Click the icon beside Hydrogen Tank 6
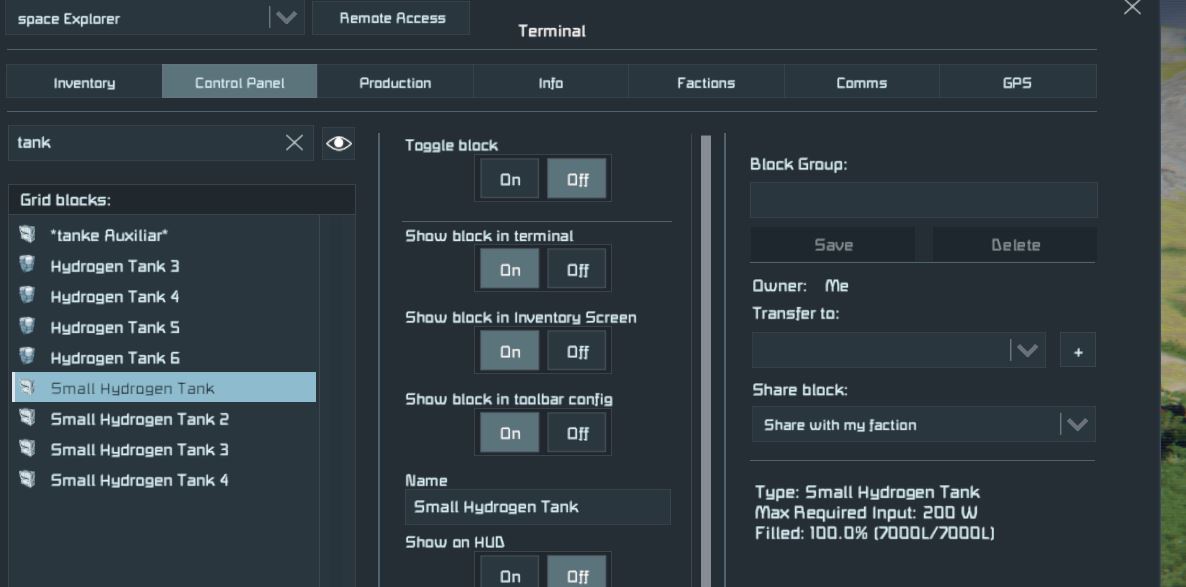Viewport: 1186px width, 587px height. click(x=27, y=357)
